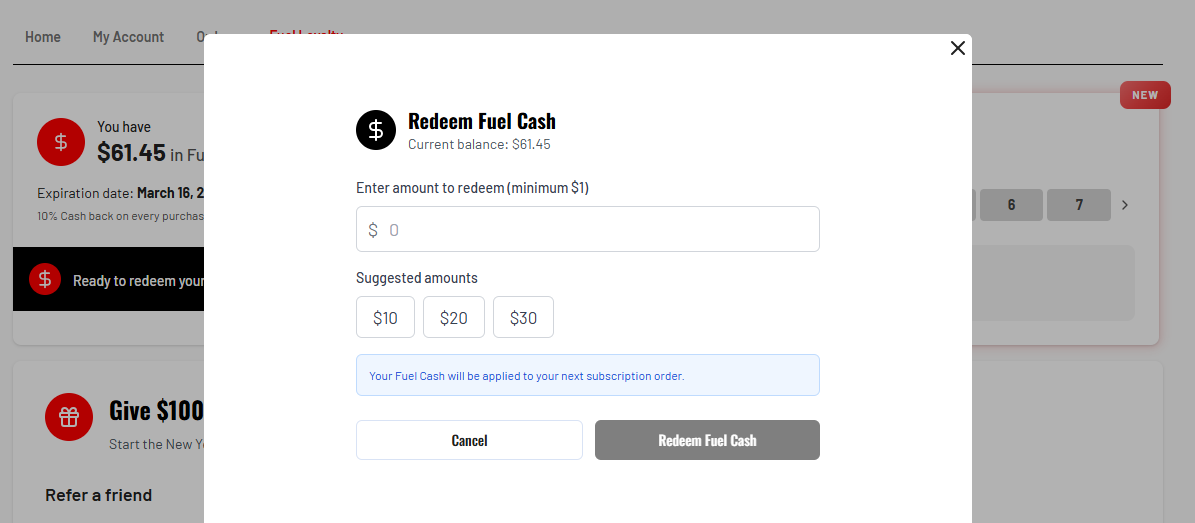Click the dollar sign prefix inside the amount field
The image size is (1195, 523).
(x=373, y=230)
